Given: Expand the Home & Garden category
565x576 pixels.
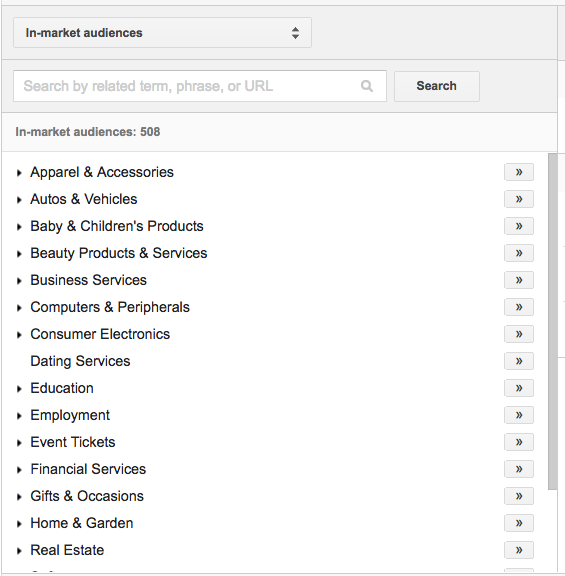Looking at the screenshot, I should tap(19, 524).
